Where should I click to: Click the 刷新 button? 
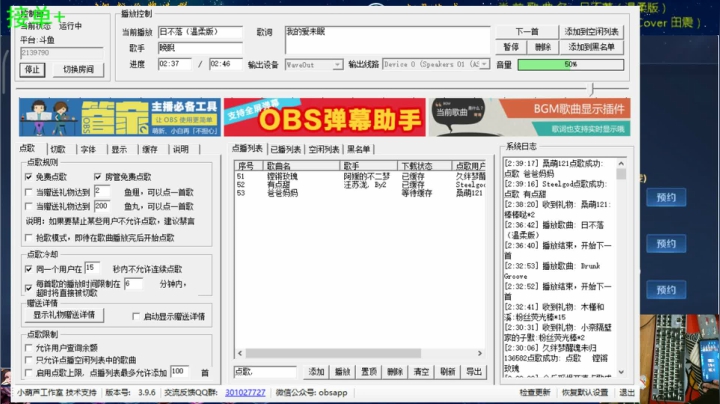point(448,372)
